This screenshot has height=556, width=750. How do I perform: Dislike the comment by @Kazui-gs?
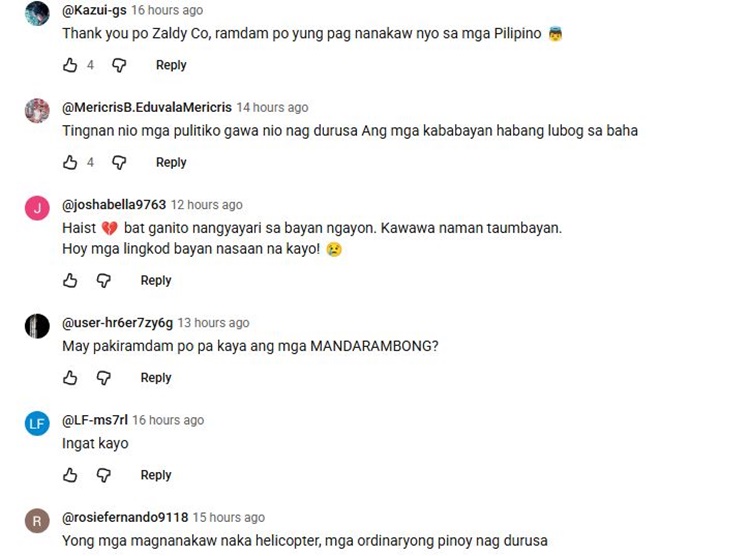coord(119,65)
